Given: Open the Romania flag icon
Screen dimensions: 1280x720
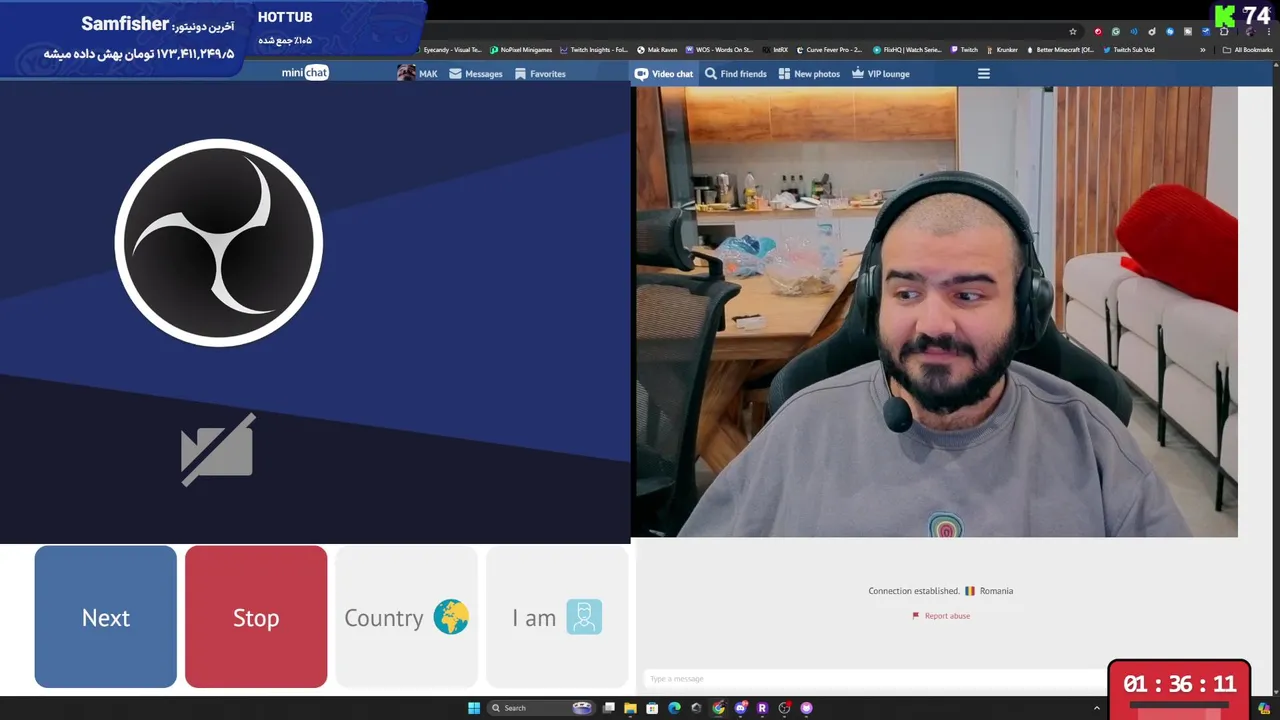Looking at the screenshot, I should tap(970, 591).
